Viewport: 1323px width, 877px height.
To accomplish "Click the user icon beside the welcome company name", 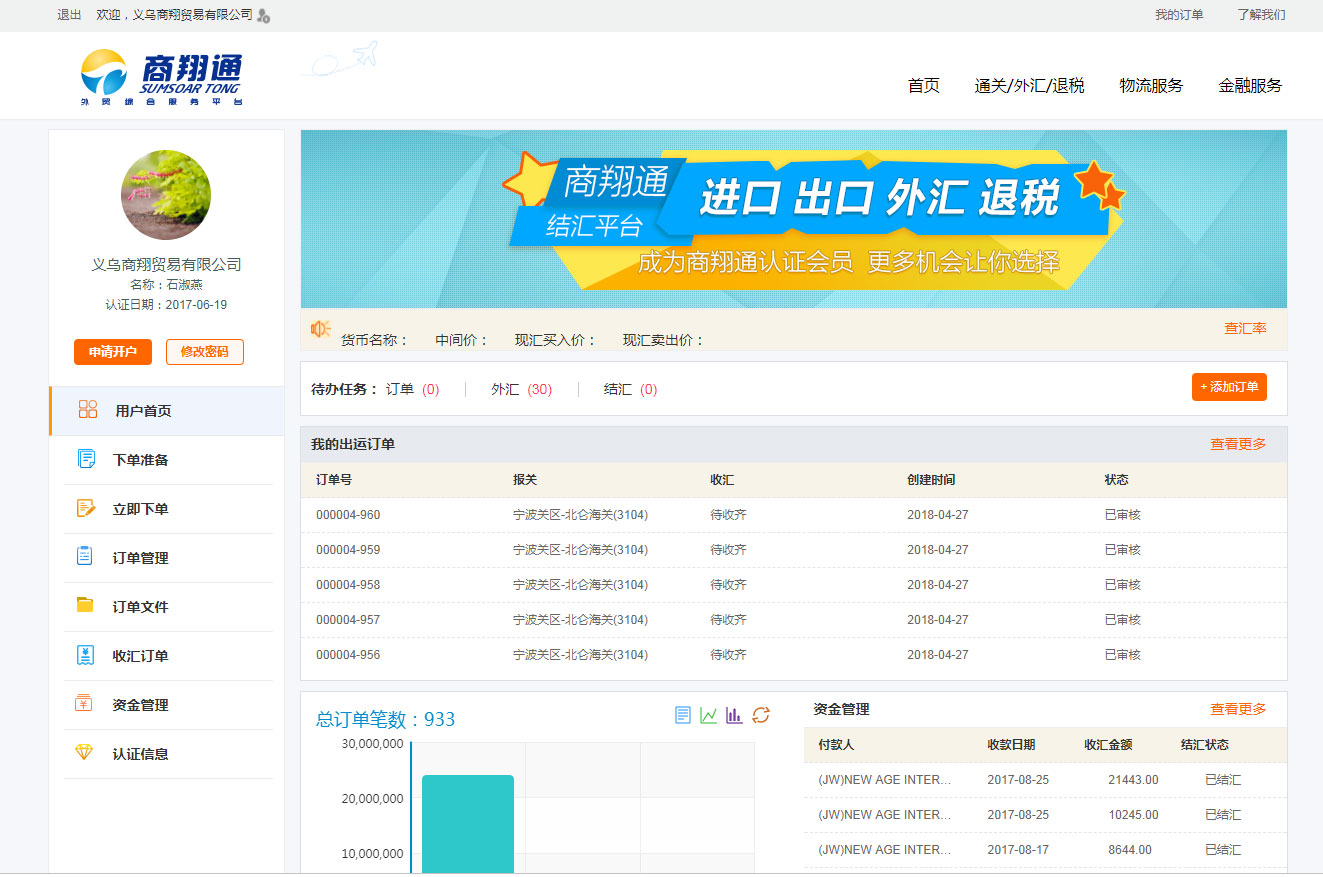I will point(263,16).
